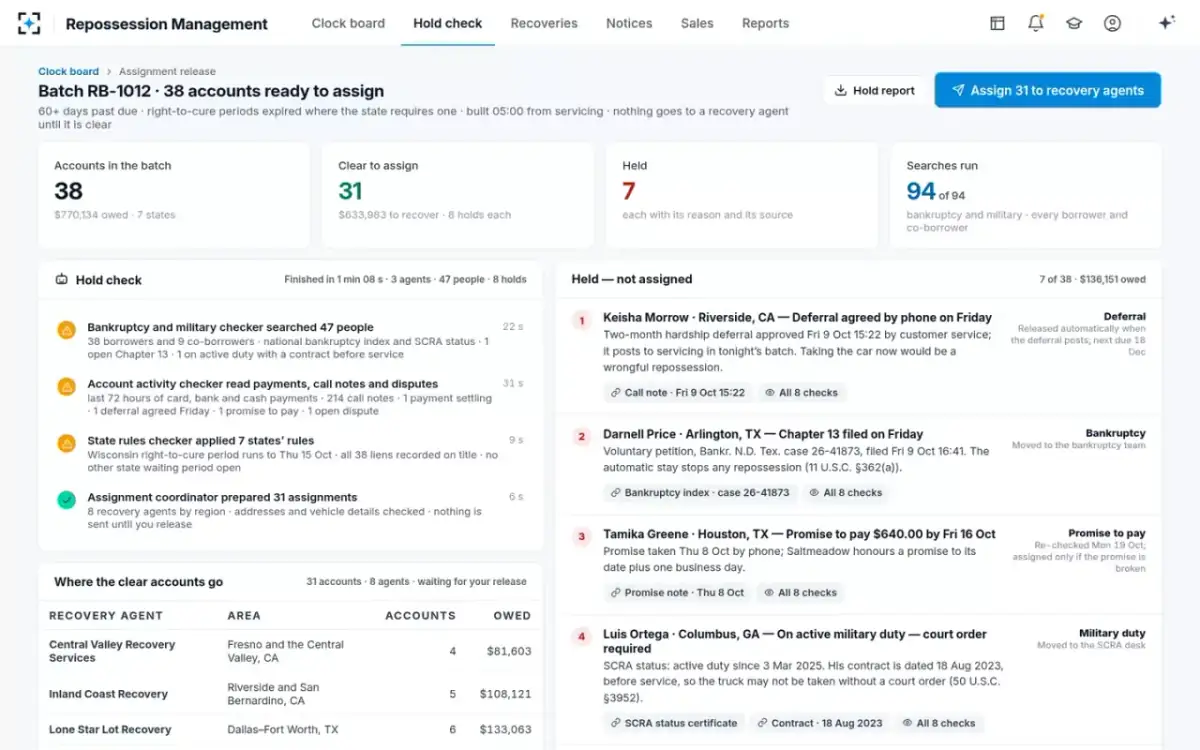
Task: Click green check icon beside Assignment coordinator
Action: point(66,499)
